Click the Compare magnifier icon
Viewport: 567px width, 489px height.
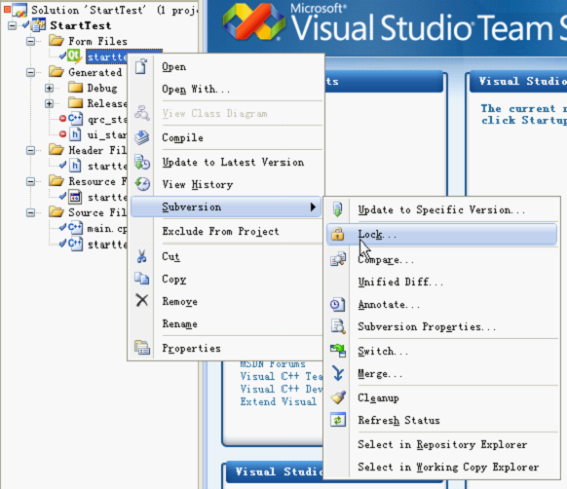click(x=338, y=259)
